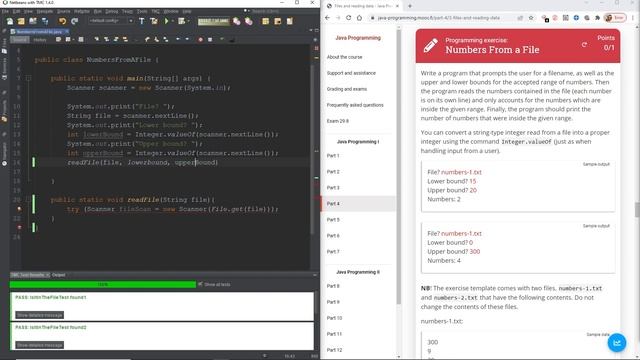This screenshot has width=640, height=360.
Task: Undo the last edit in NetBeans
Action: 62,21
